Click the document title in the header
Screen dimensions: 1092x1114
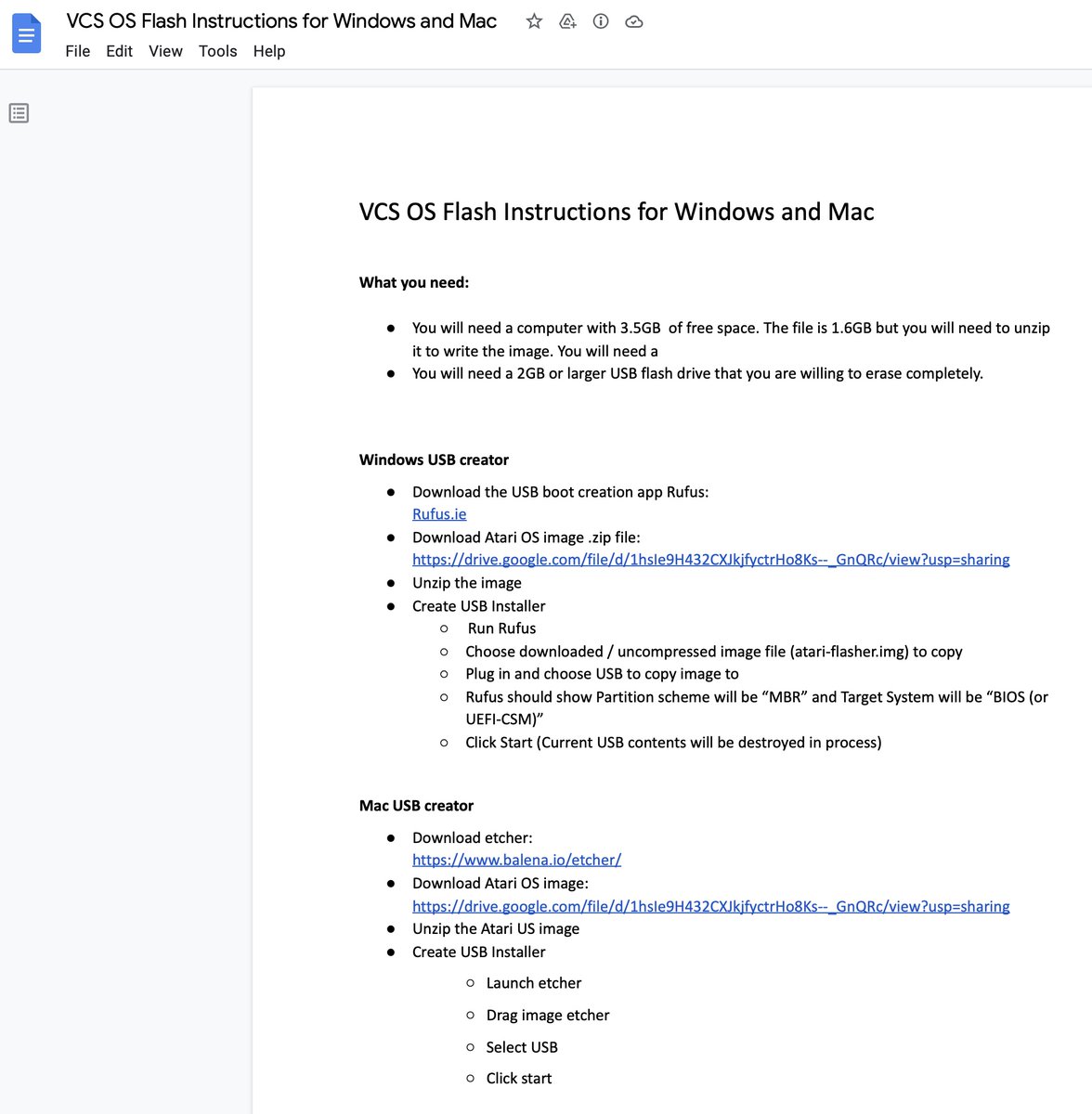[x=281, y=20]
